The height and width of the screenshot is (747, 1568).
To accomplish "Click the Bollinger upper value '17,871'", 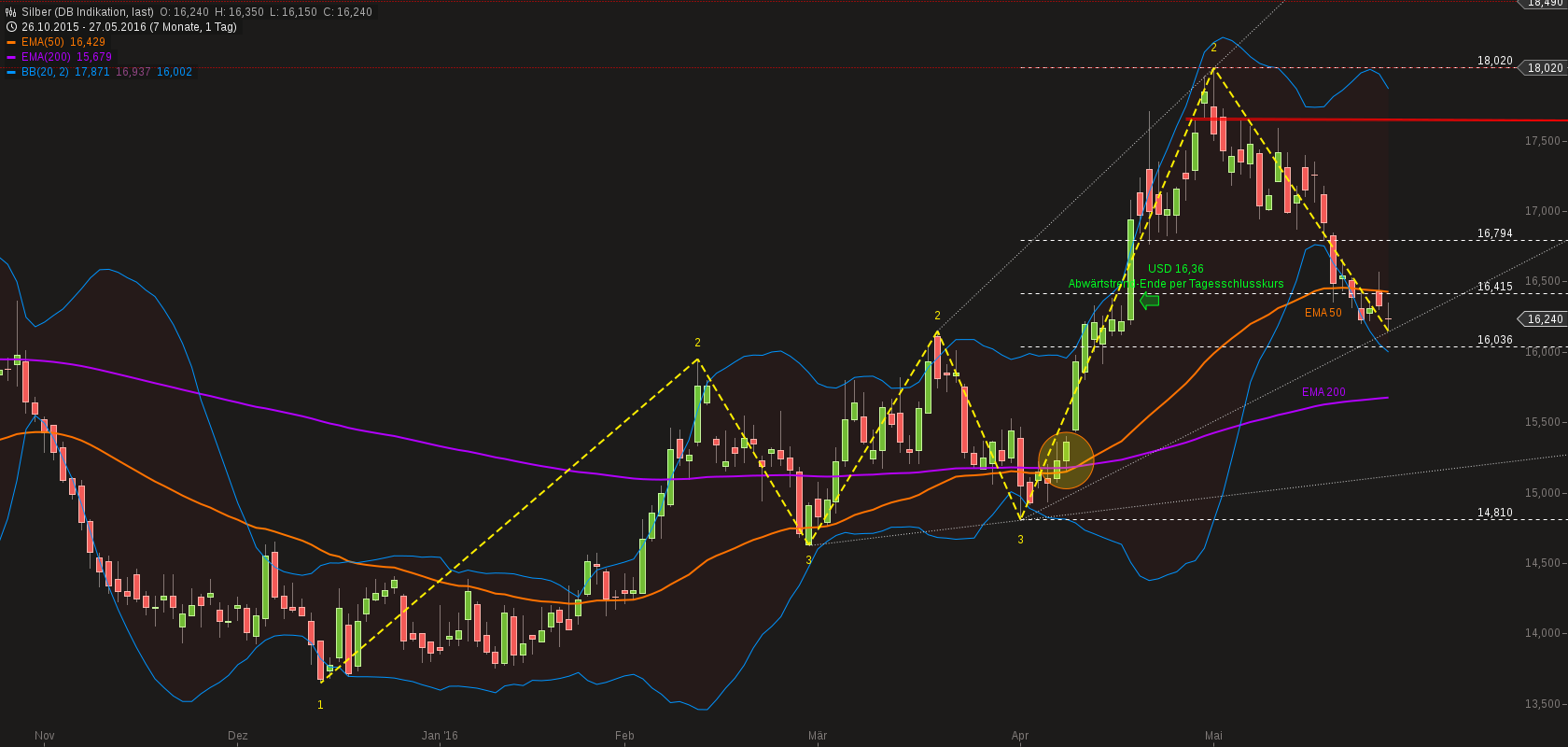I will pos(92,72).
